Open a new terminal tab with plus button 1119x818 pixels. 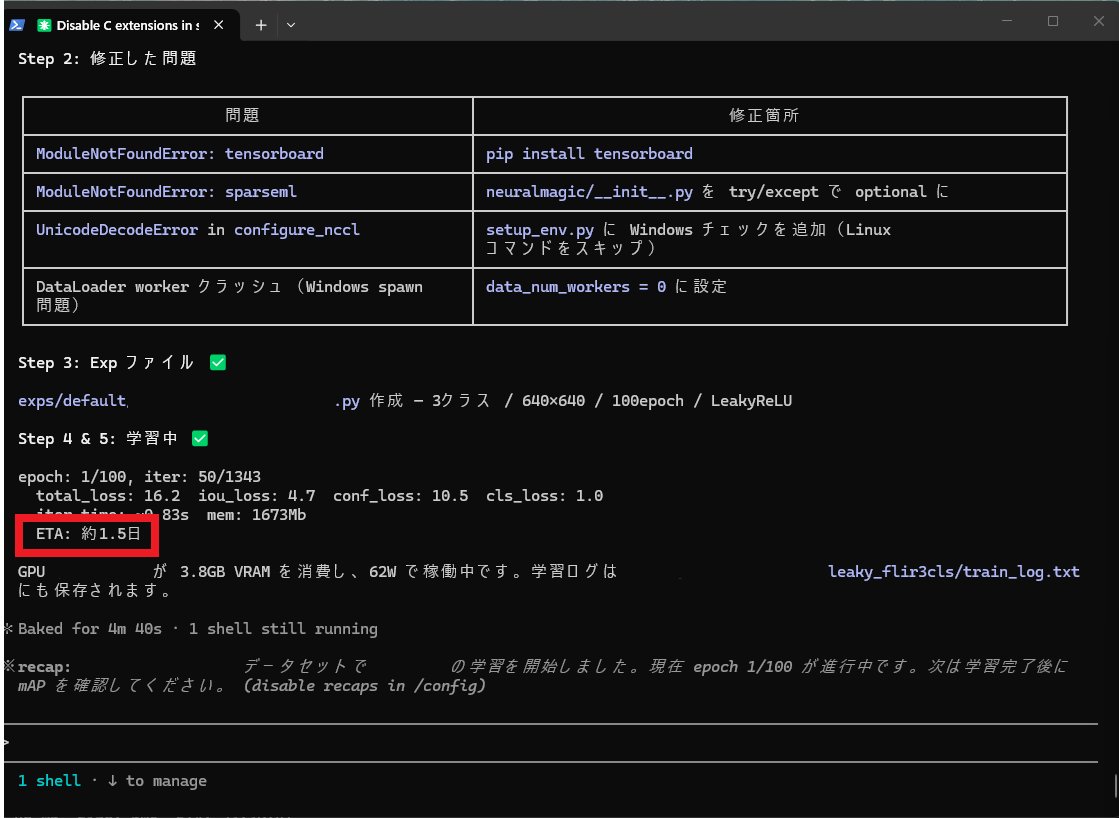tap(261, 25)
